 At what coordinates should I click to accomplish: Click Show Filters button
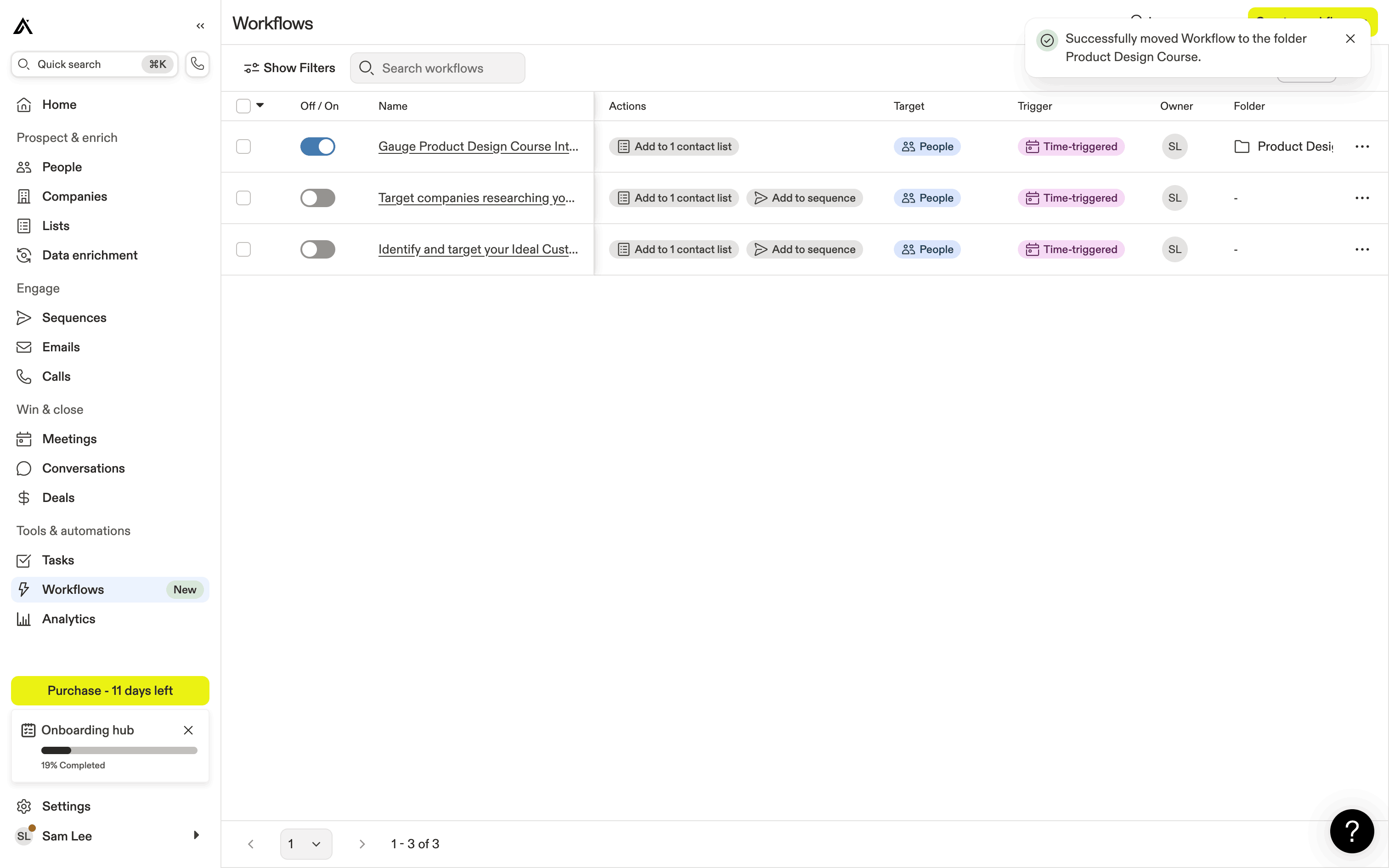tap(290, 68)
